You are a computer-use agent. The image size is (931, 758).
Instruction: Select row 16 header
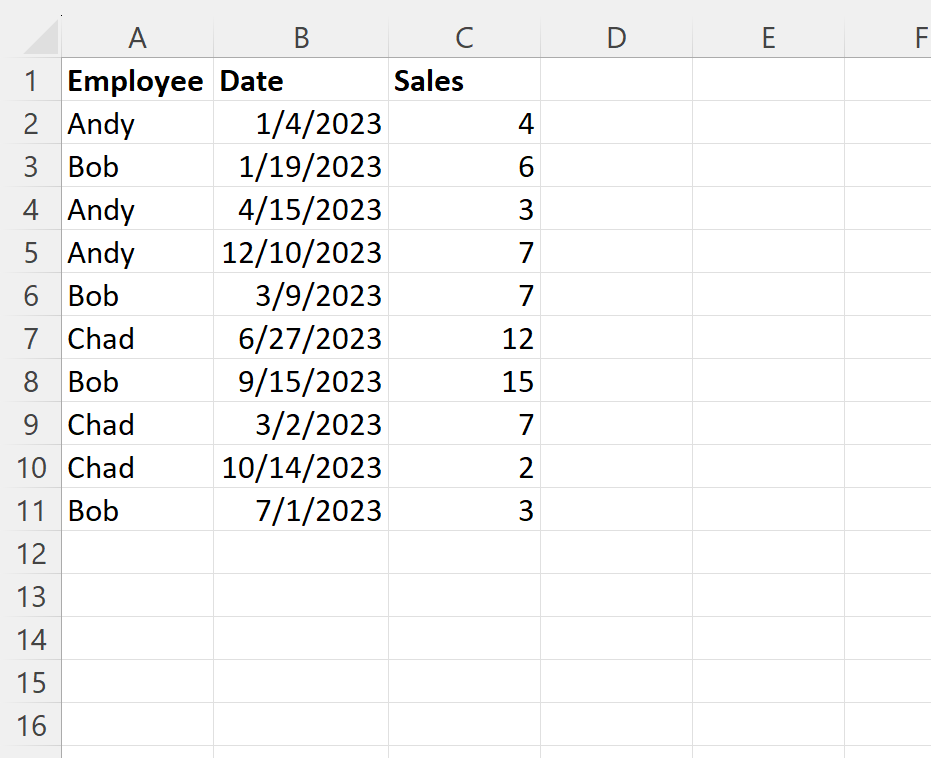[x=32, y=725]
